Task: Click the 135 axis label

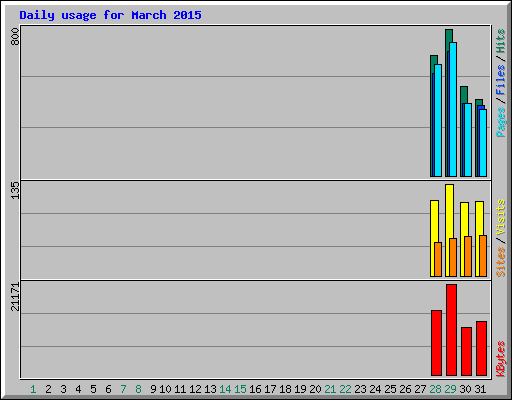Action: point(15,190)
